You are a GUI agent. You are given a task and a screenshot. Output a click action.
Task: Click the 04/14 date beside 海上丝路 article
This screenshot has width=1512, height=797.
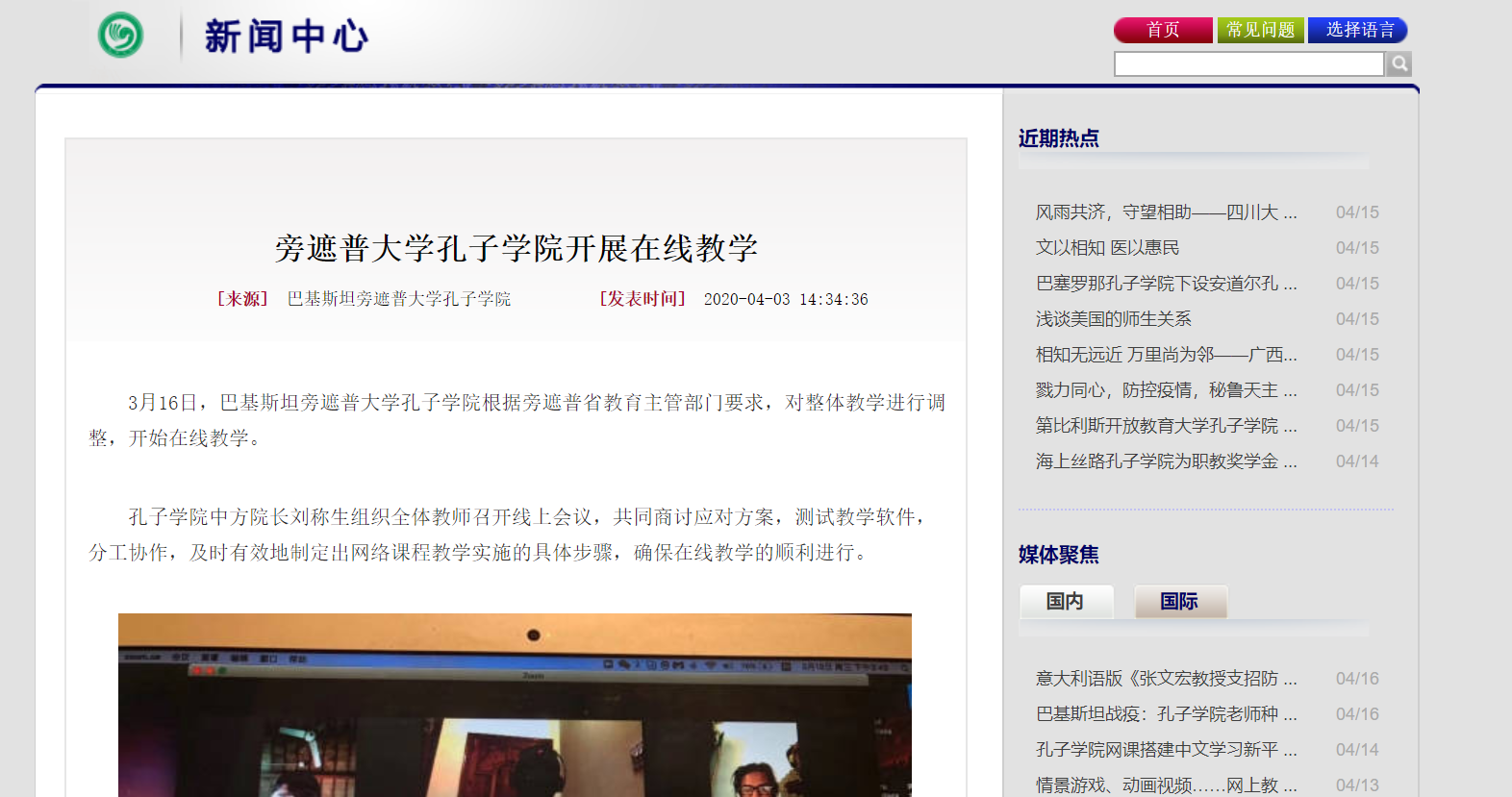1357,461
